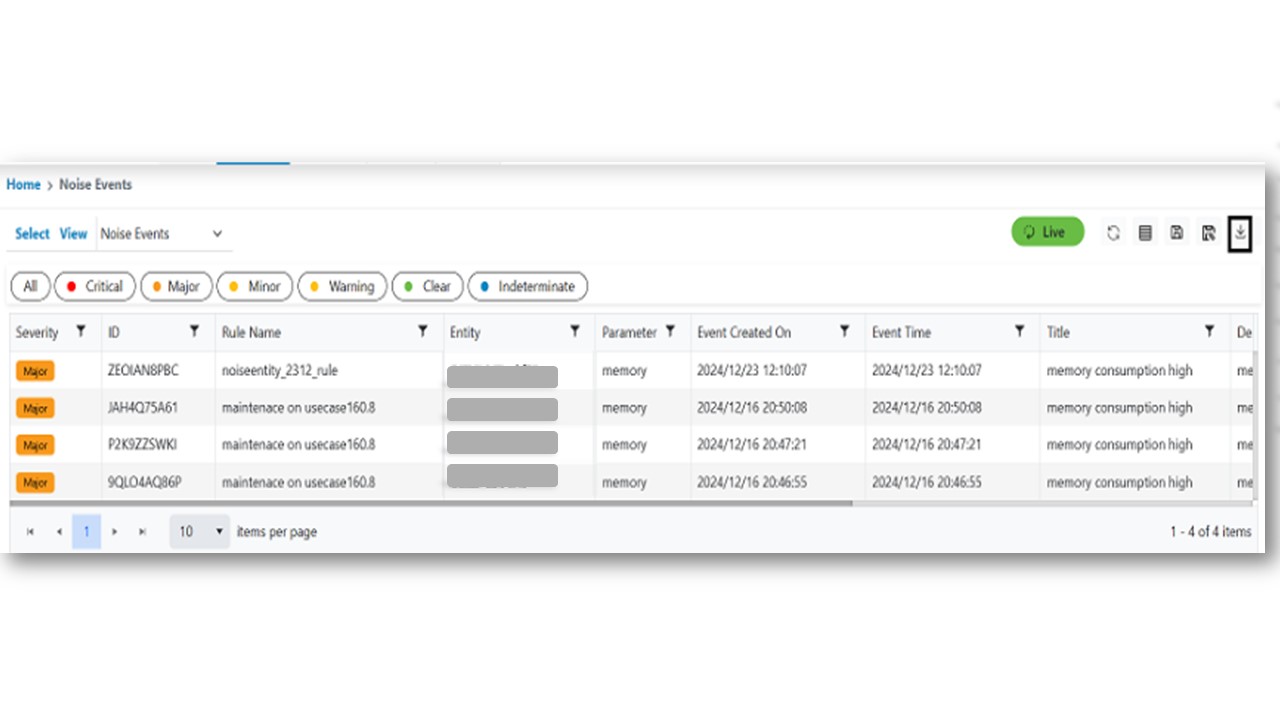Click rule name in row JAH4Q75A61
The image size is (1280, 720).
point(298,408)
